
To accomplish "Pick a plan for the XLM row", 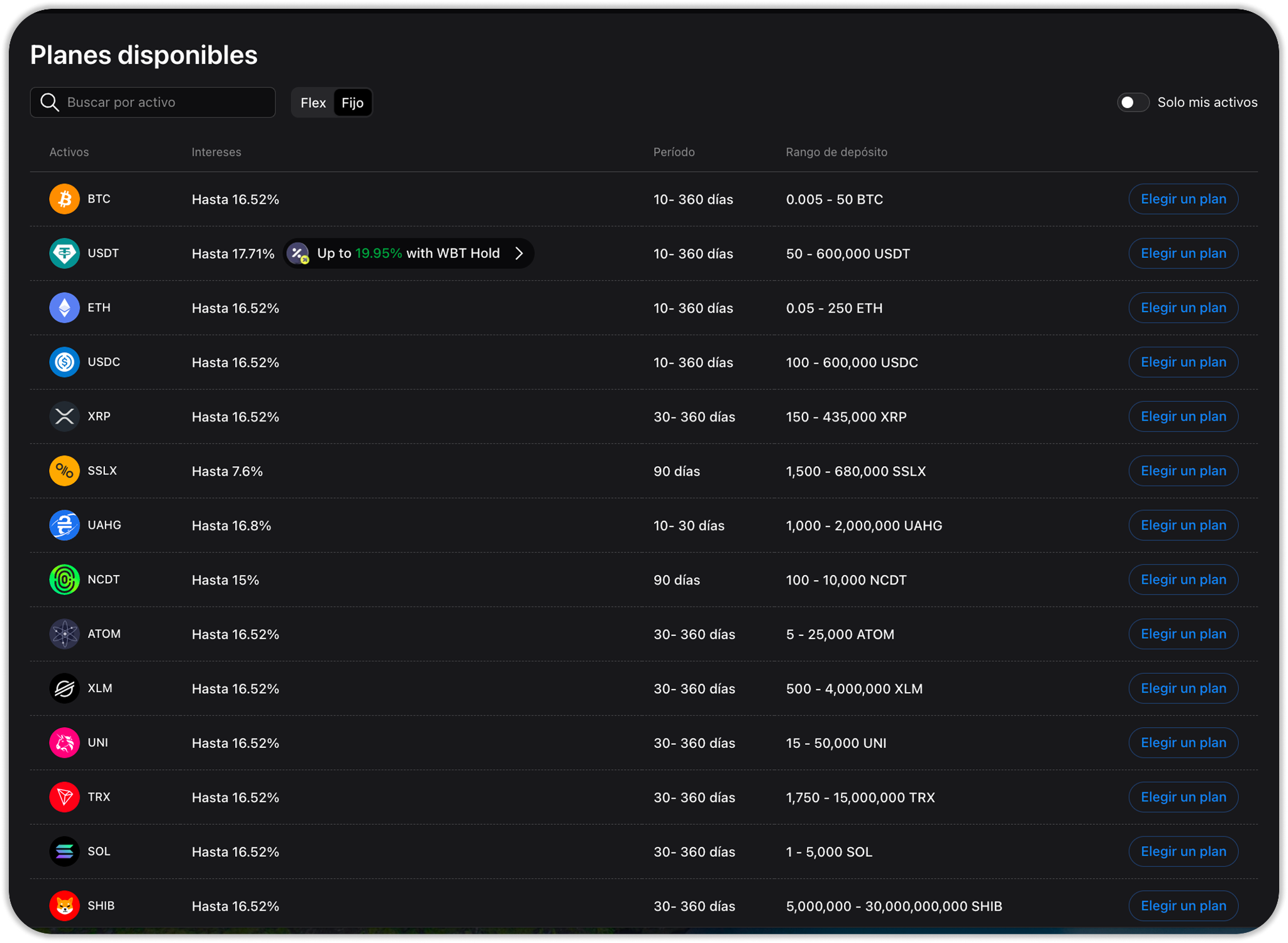I will tap(1183, 688).
